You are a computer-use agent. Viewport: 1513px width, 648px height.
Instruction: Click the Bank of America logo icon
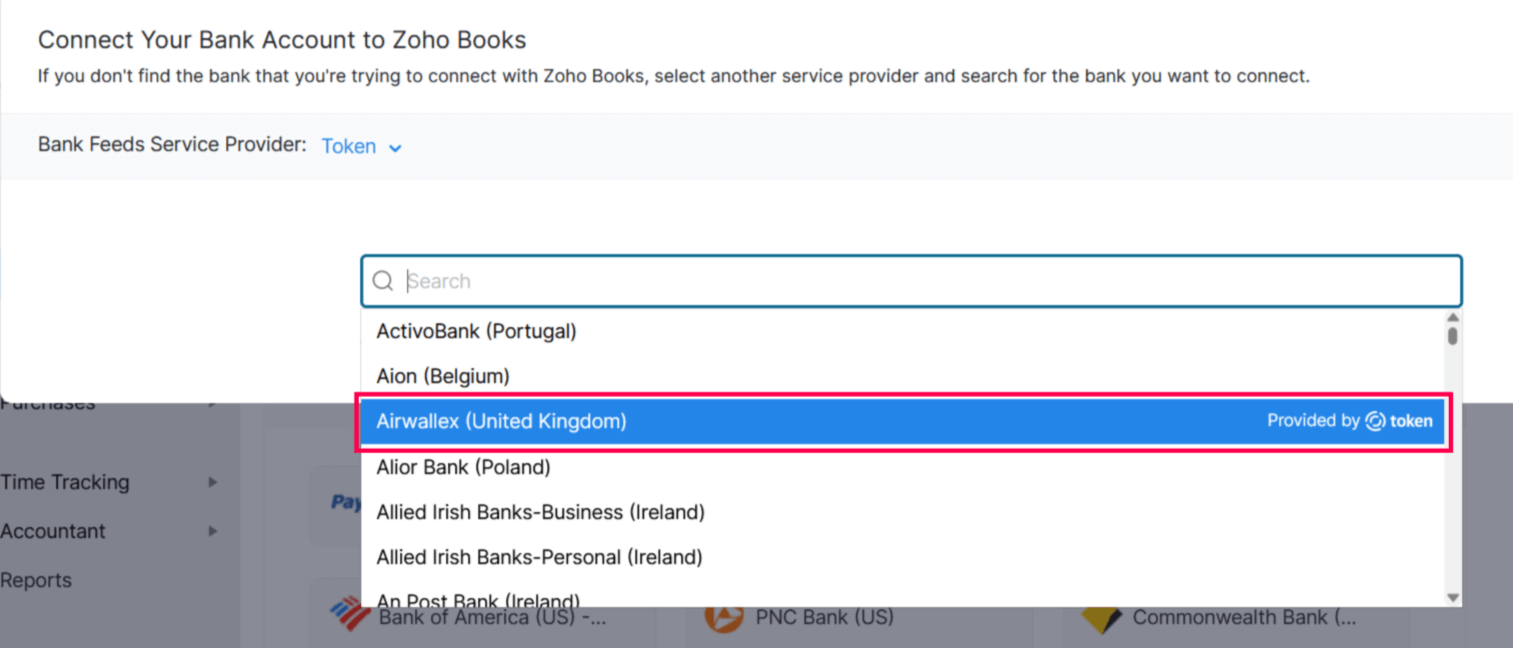[x=350, y=616]
